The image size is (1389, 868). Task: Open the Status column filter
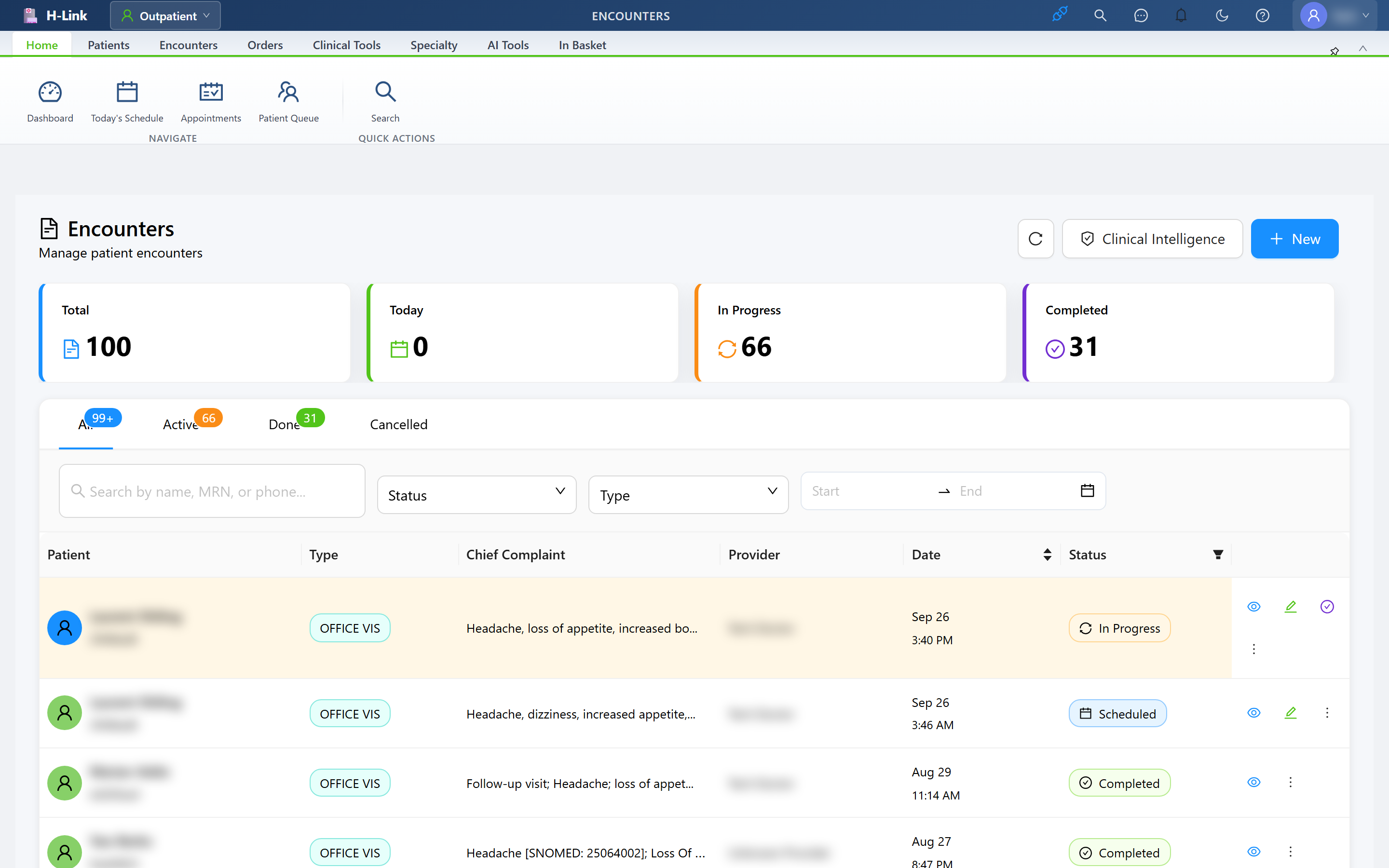pos(1218,555)
